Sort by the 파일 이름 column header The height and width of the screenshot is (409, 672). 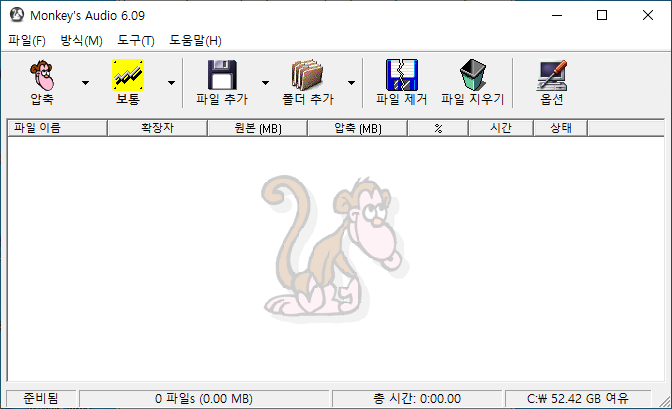coord(57,128)
